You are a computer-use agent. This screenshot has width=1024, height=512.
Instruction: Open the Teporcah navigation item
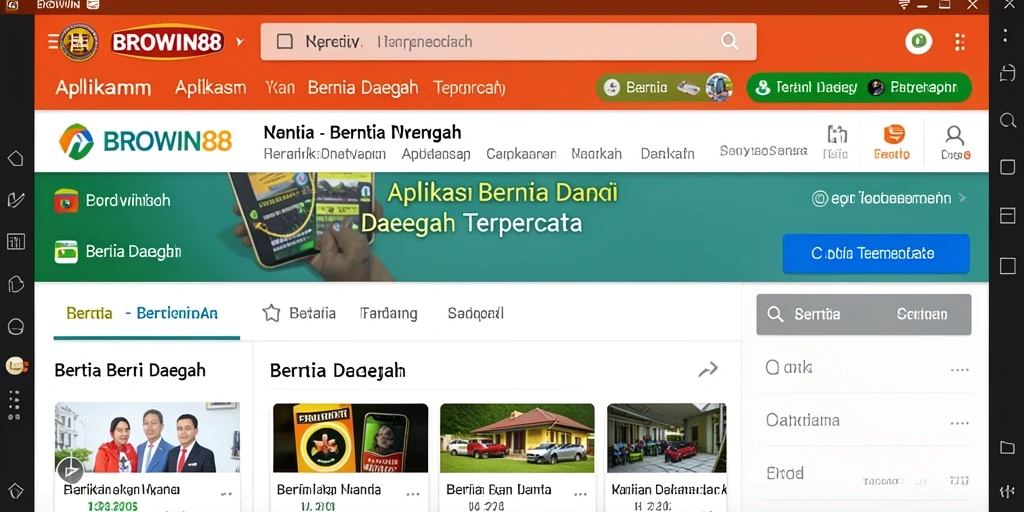pos(469,88)
